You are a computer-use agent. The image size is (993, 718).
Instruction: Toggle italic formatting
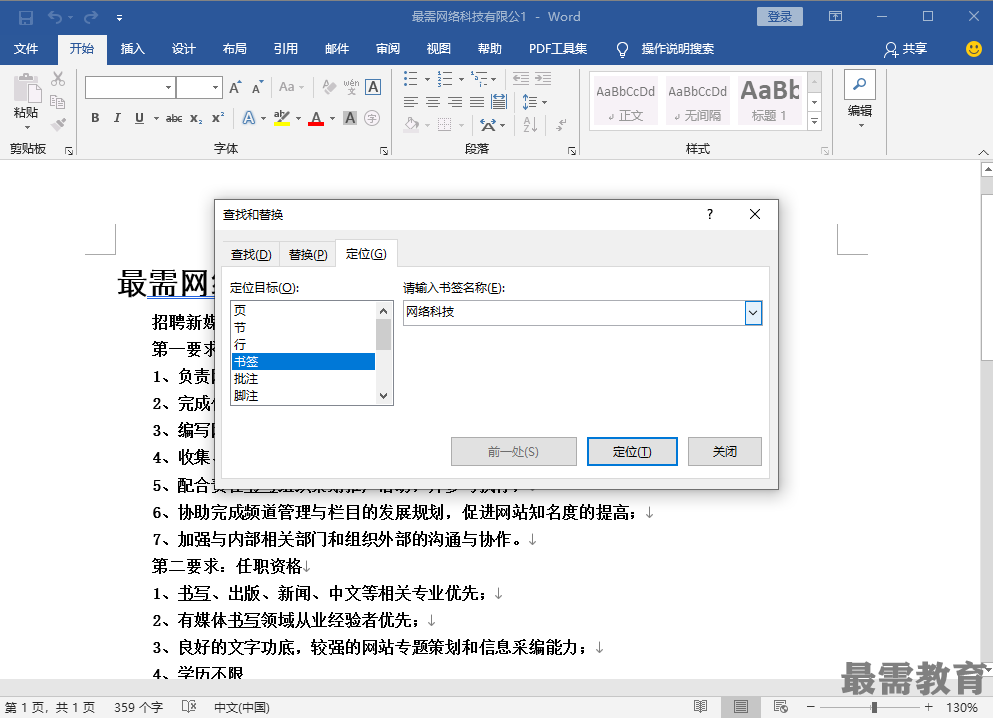(x=117, y=118)
